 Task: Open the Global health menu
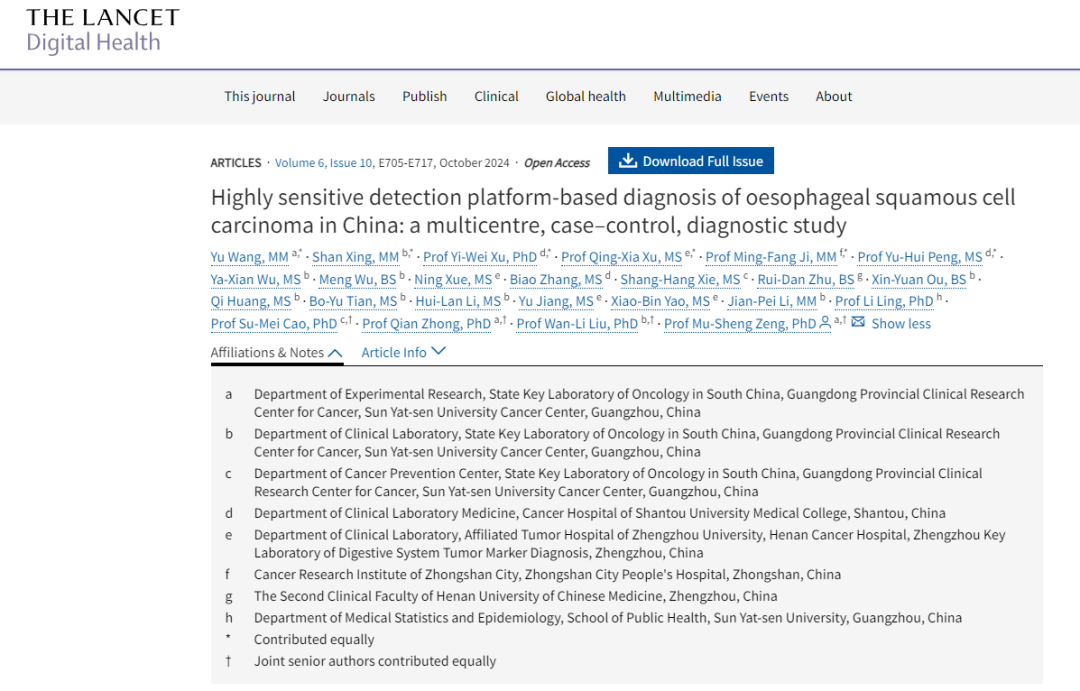586,96
